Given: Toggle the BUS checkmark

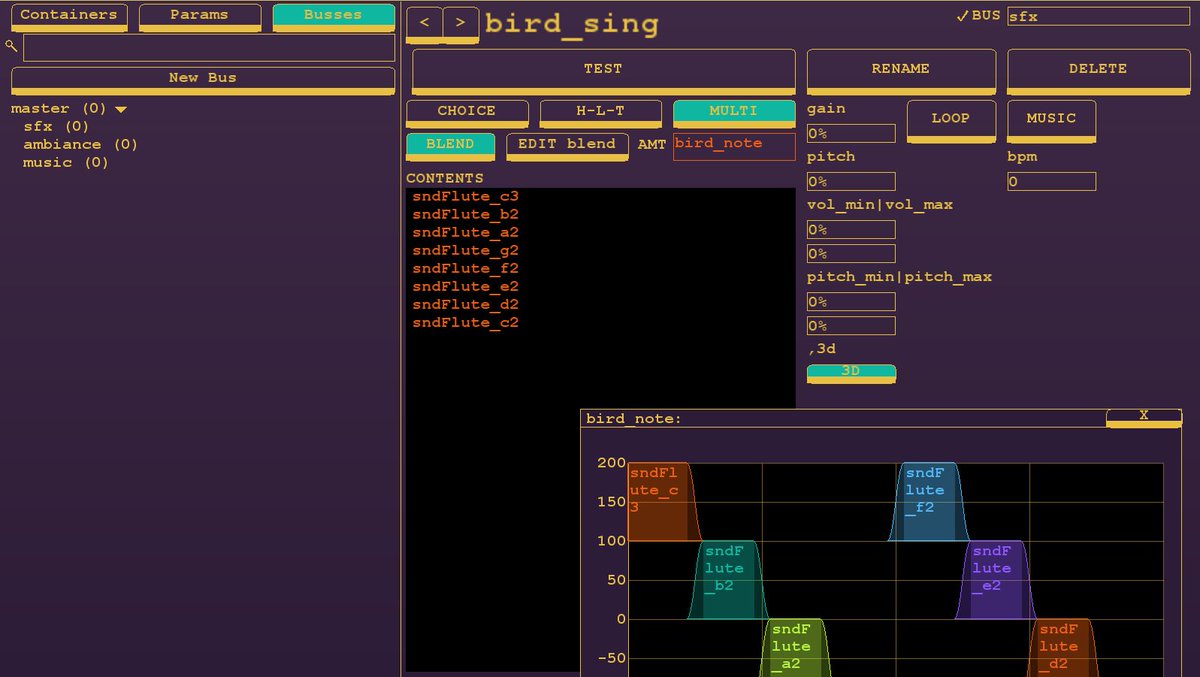Looking at the screenshot, I should [x=962, y=16].
